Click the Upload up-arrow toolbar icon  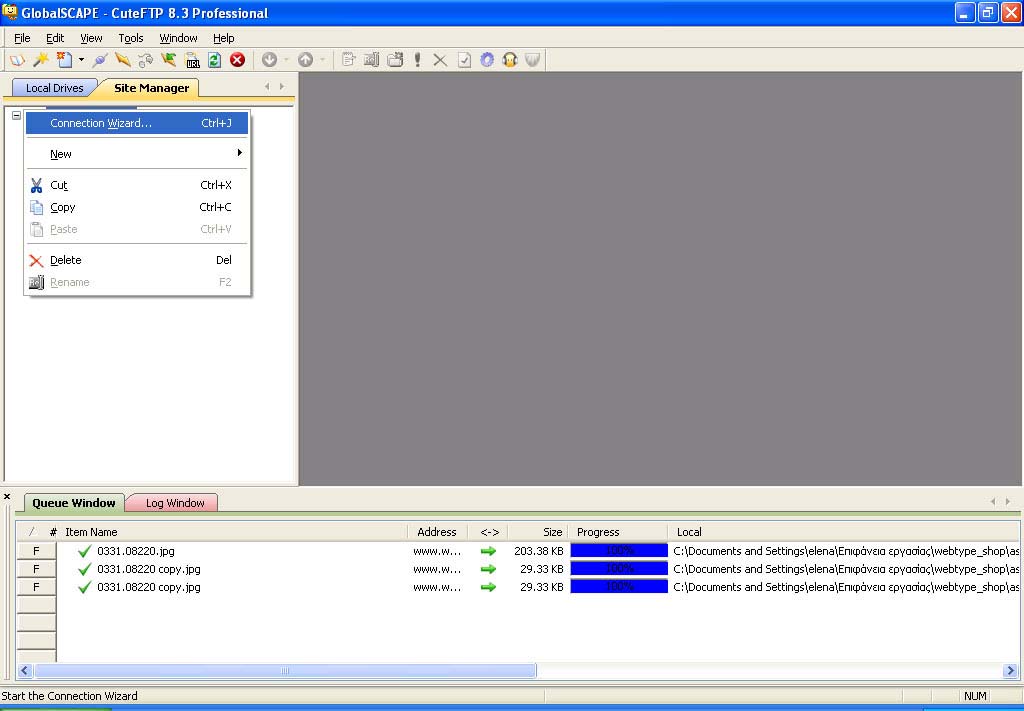[305, 60]
